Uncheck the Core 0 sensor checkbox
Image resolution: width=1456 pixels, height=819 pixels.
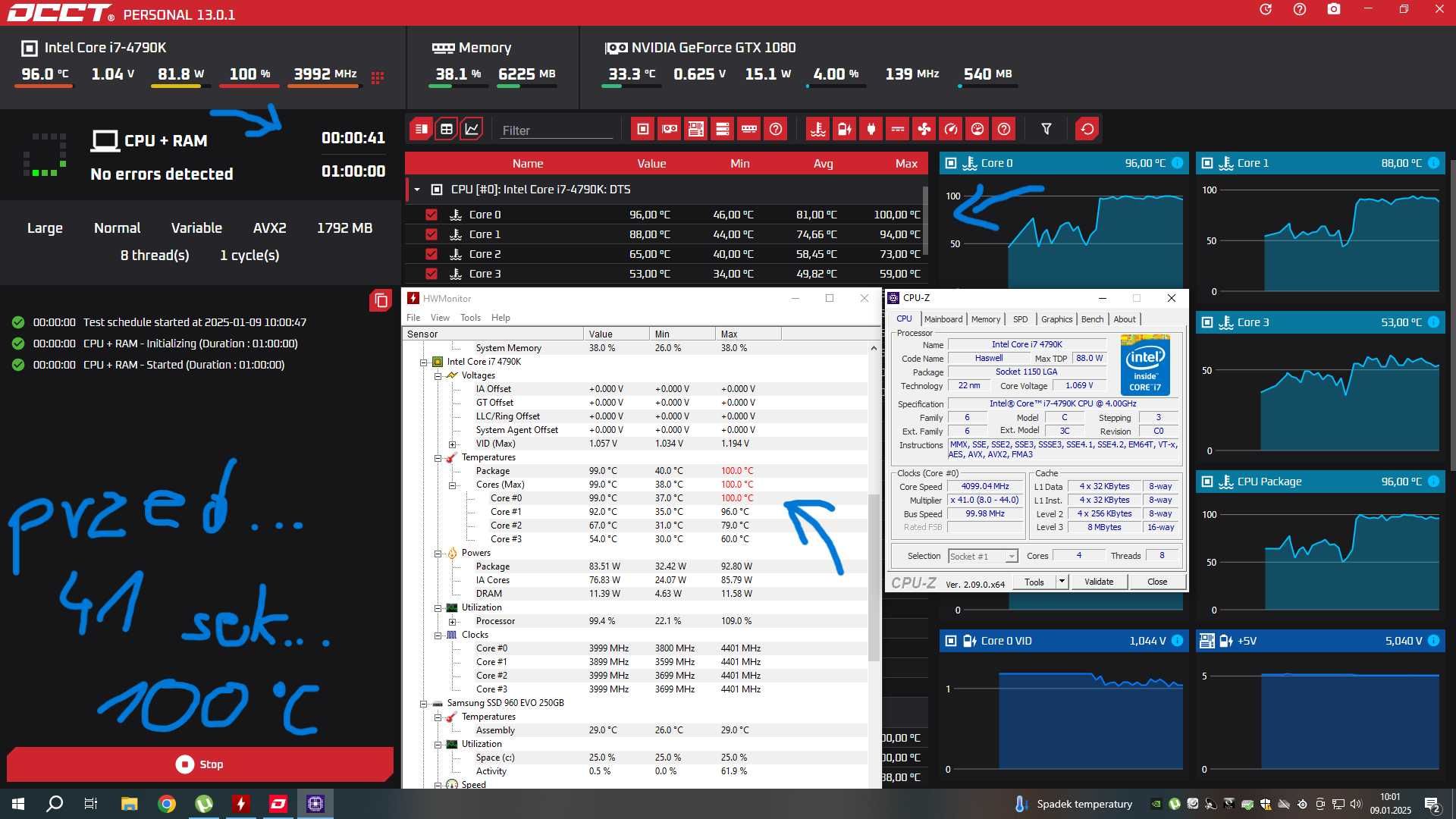click(431, 215)
